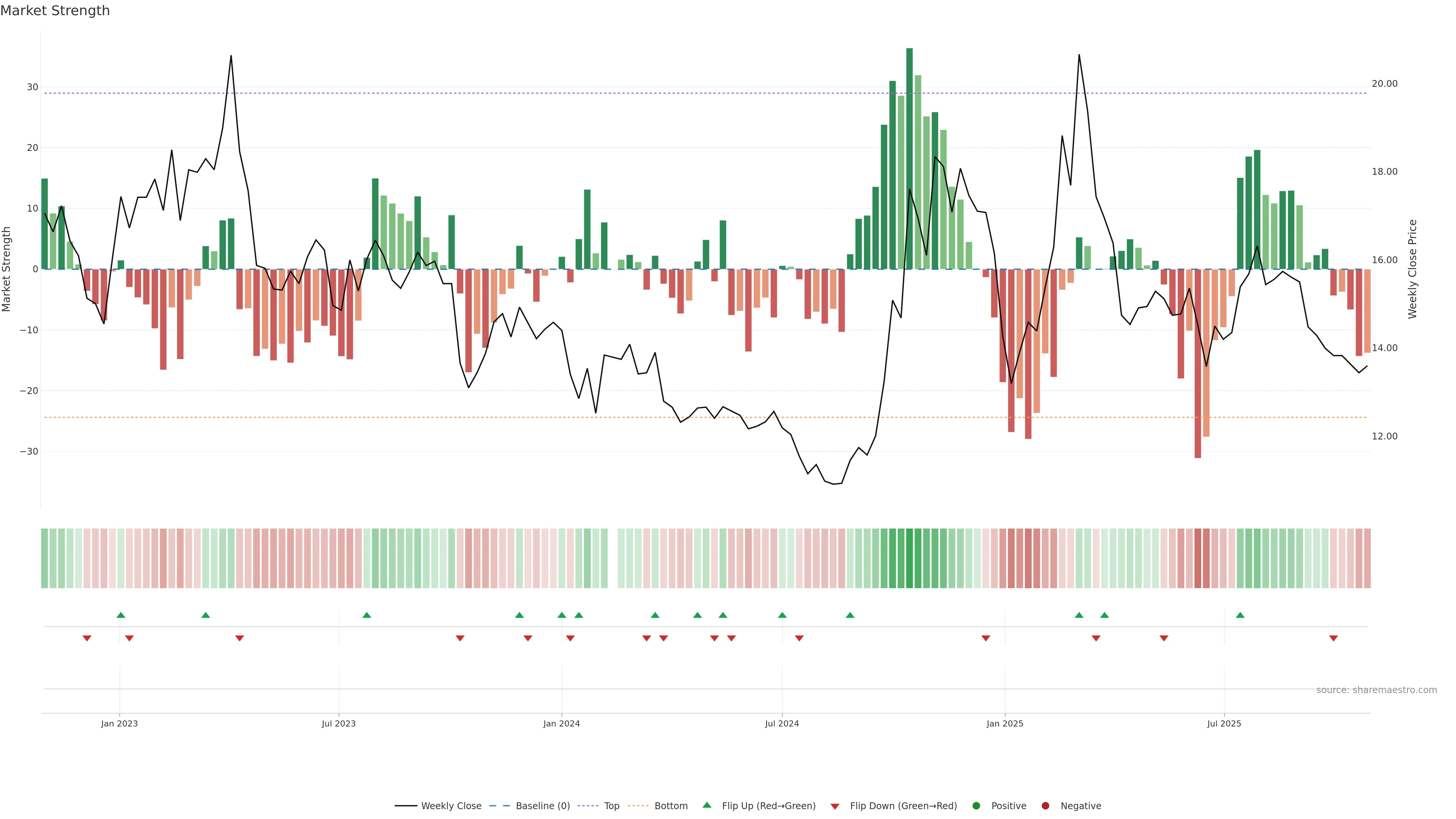Click the source: sharemaestro.com text

coord(1376,690)
